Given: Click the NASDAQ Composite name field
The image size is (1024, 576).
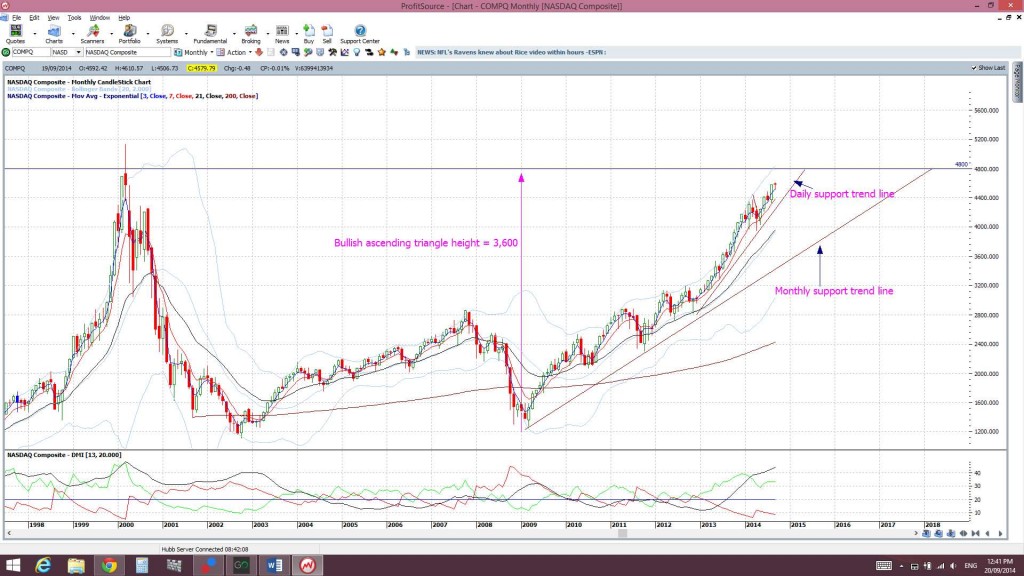Looking at the screenshot, I should click(x=127, y=52).
